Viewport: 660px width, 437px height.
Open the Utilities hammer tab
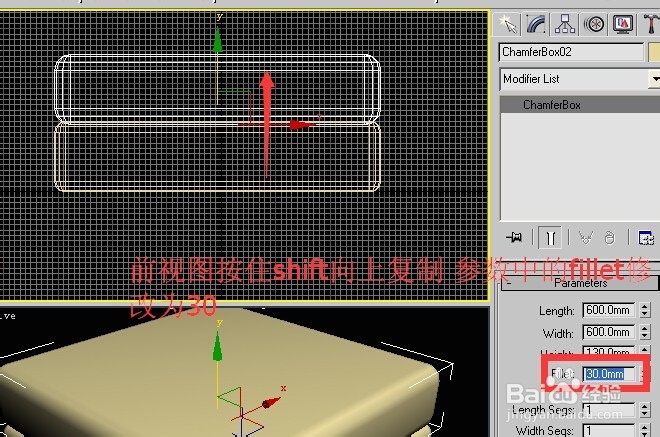point(650,24)
